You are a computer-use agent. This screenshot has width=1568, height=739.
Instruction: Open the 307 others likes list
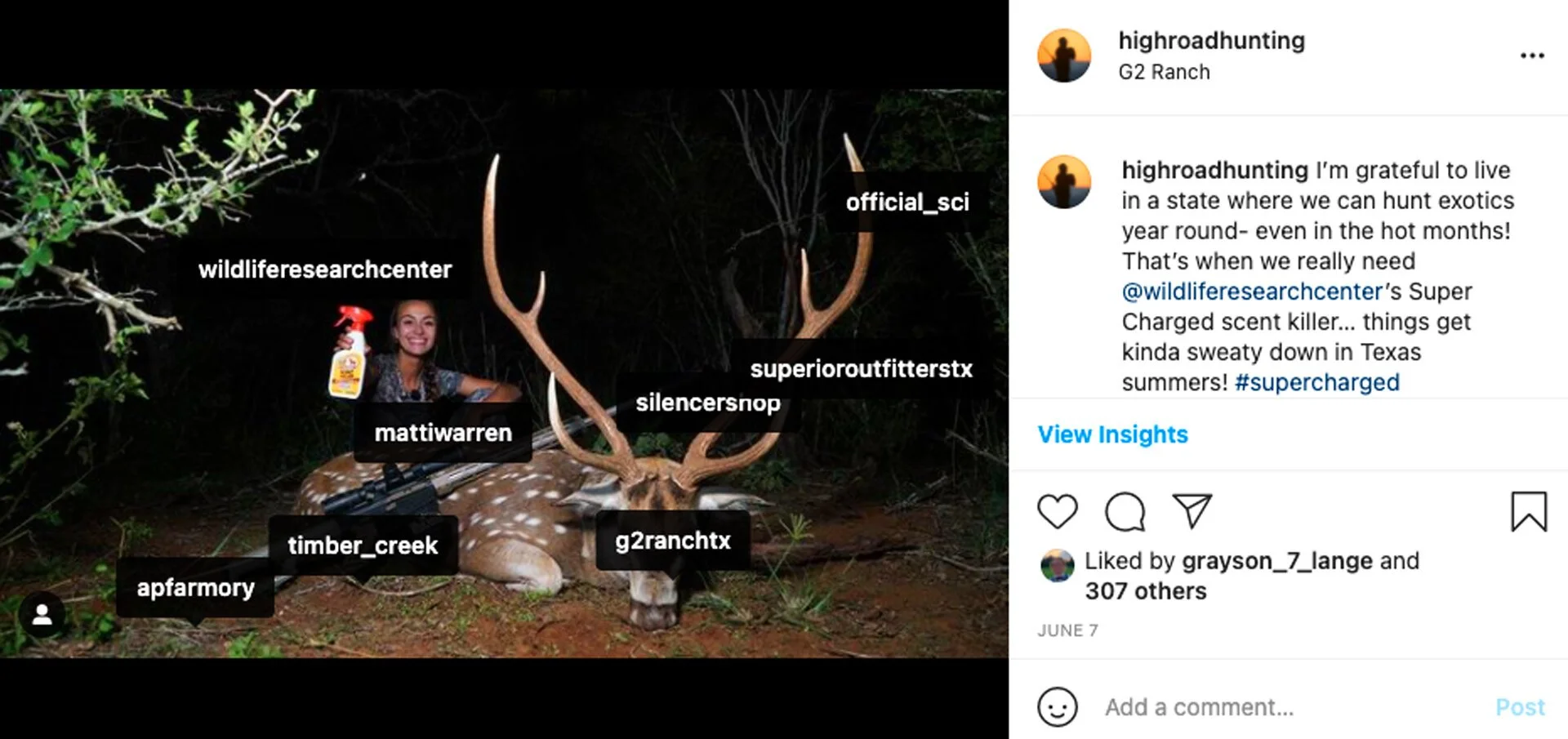[x=1145, y=591]
